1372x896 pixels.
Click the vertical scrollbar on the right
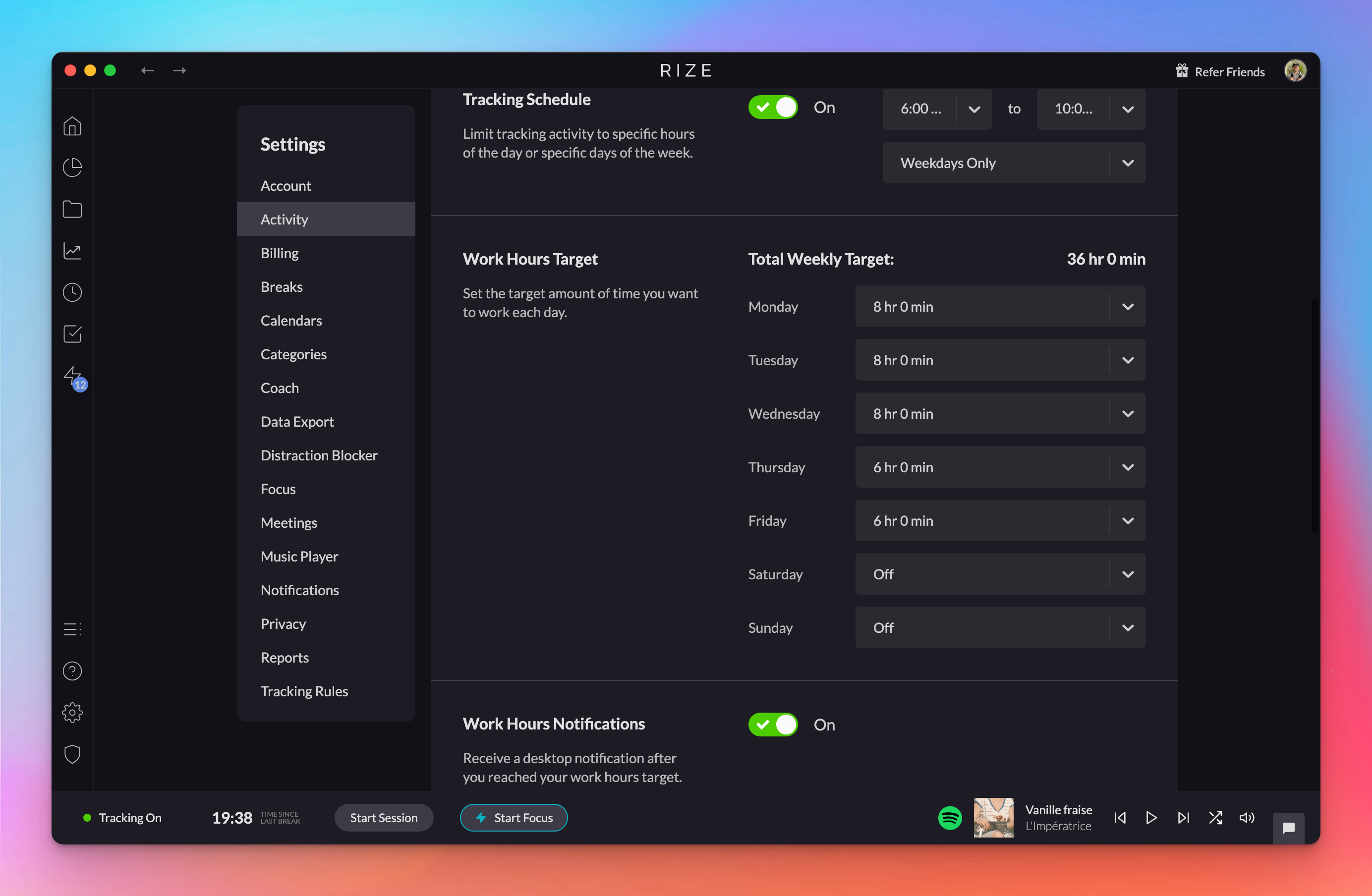[1315, 415]
